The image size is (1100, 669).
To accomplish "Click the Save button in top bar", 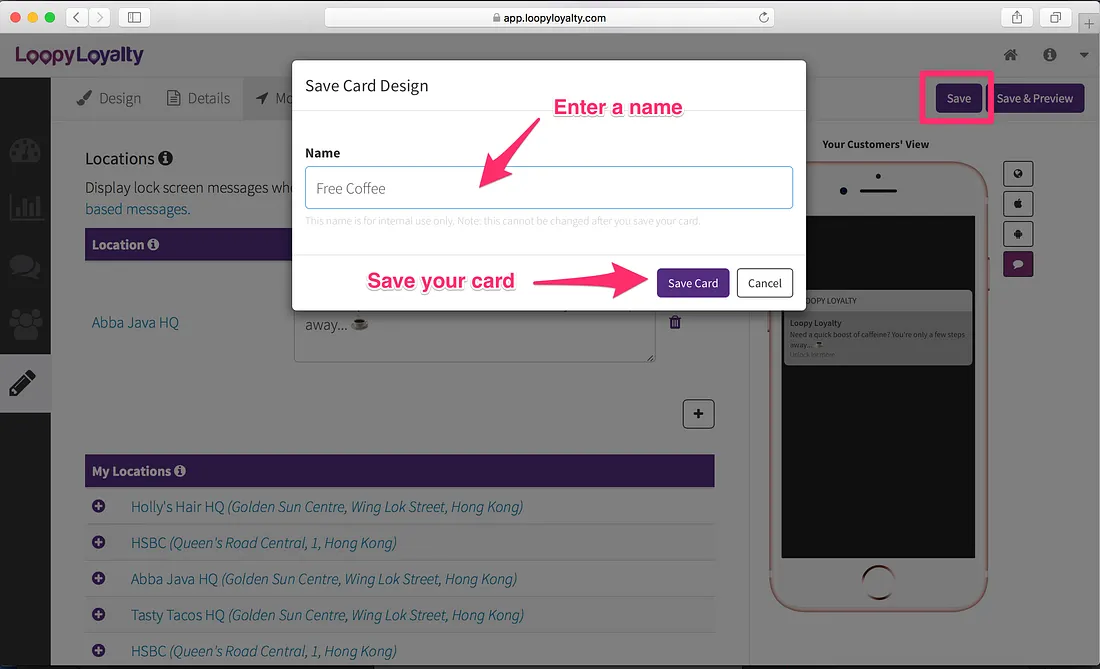I will [958, 98].
